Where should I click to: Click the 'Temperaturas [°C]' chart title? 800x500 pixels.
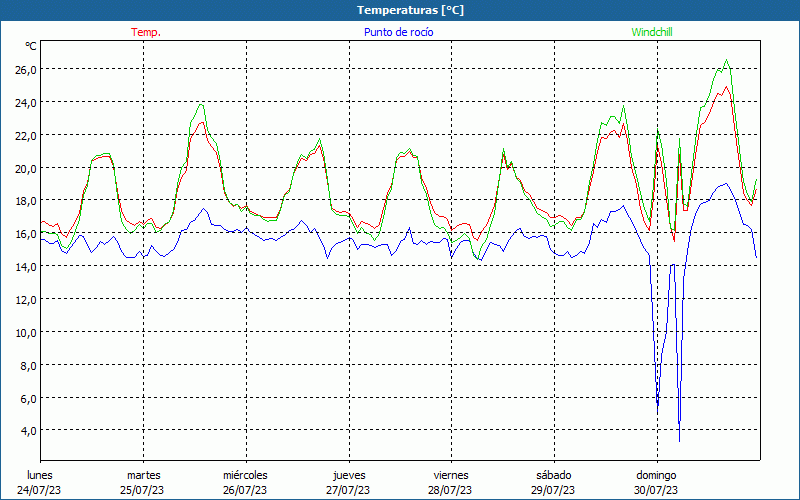(410, 10)
